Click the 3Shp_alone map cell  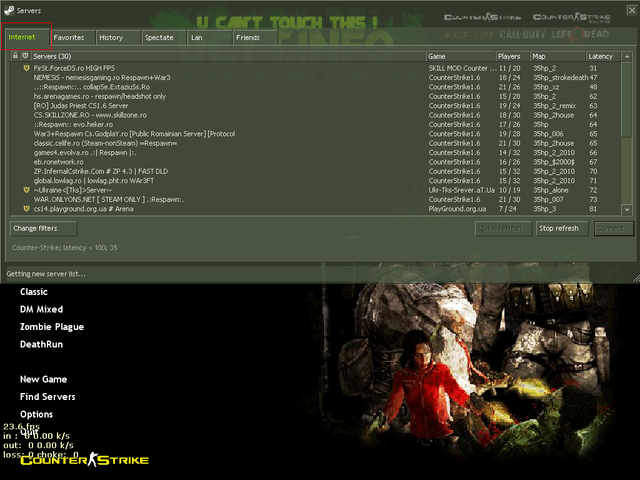point(550,190)
